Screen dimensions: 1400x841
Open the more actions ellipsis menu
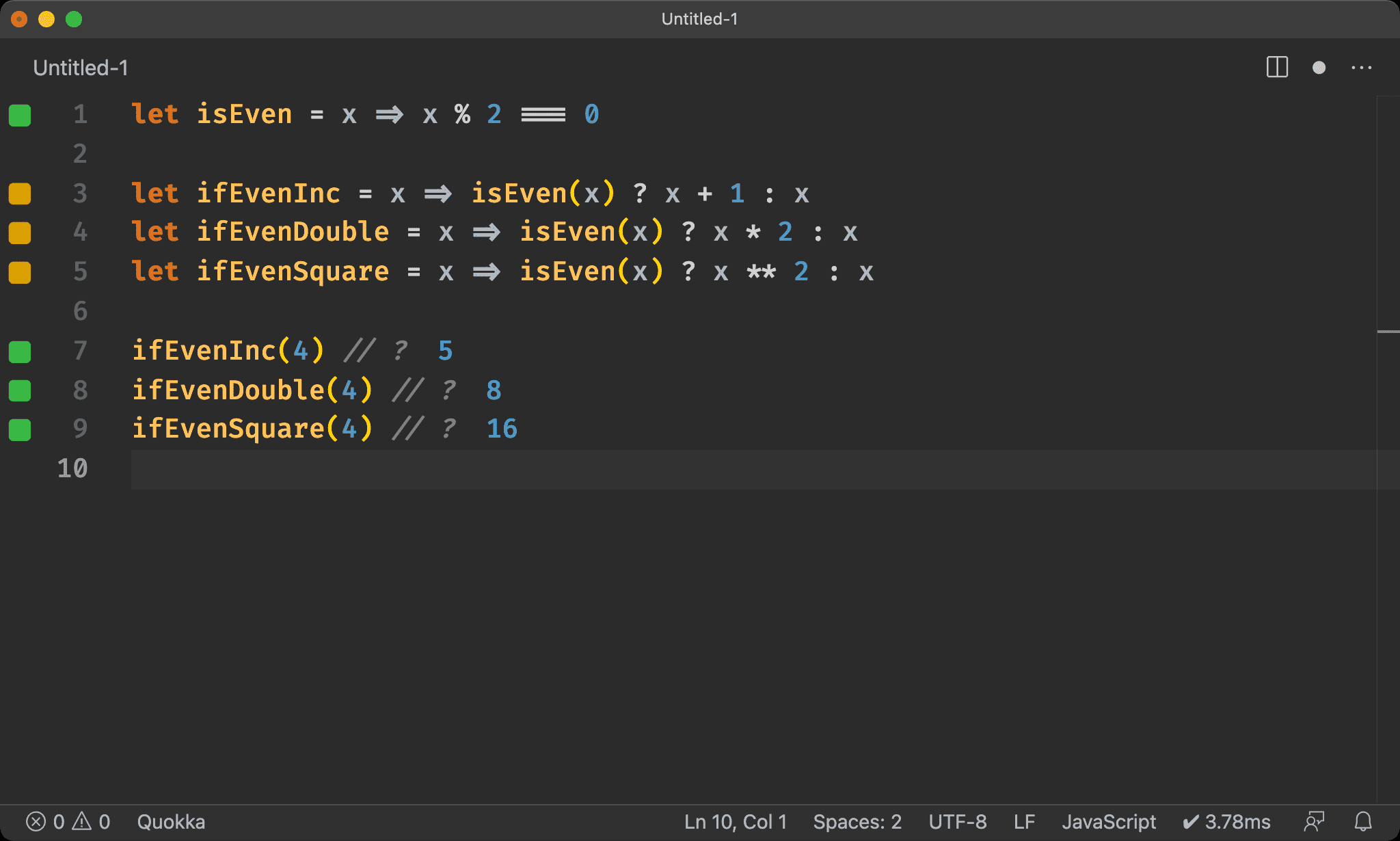coord(1362,68)
